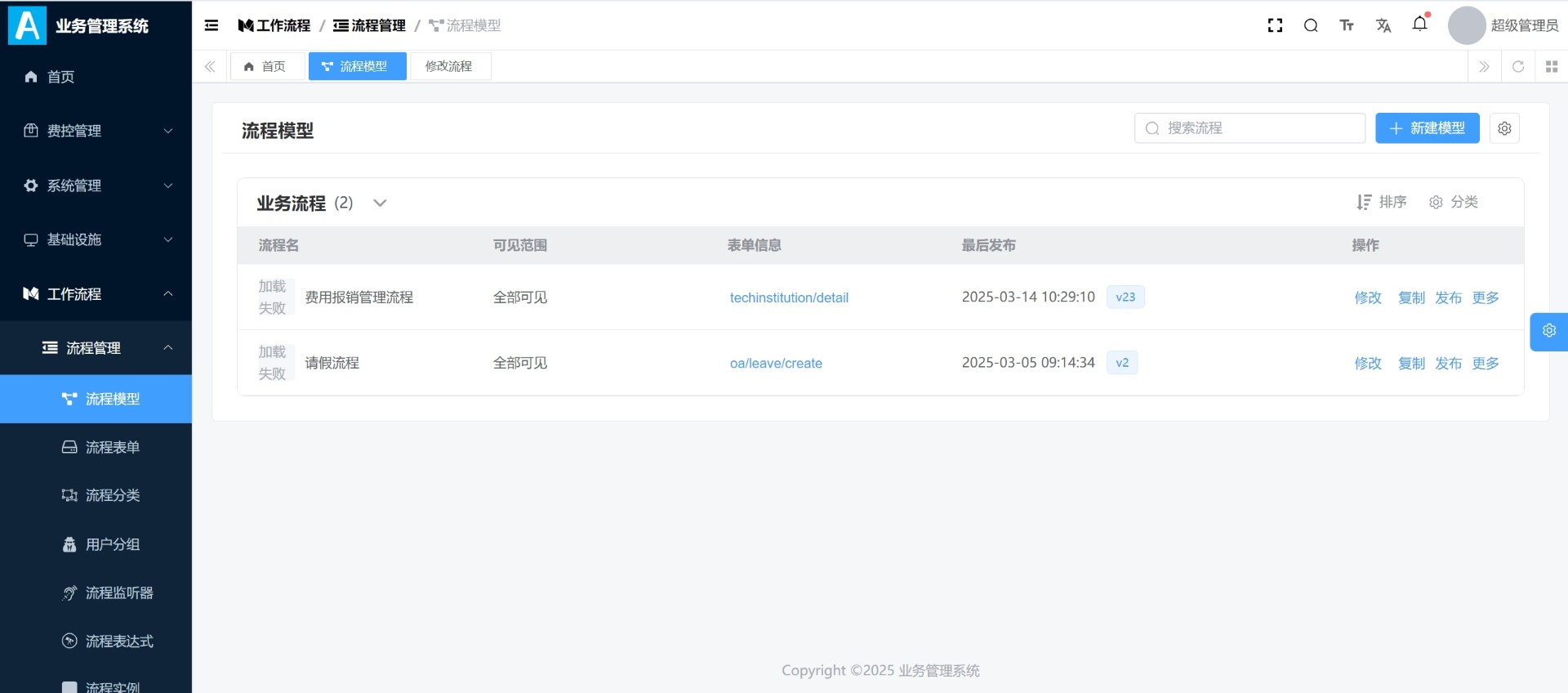Focus the 搜索流程 search field
Screen dimensions: 1568x693
(x=1249, y=128)
